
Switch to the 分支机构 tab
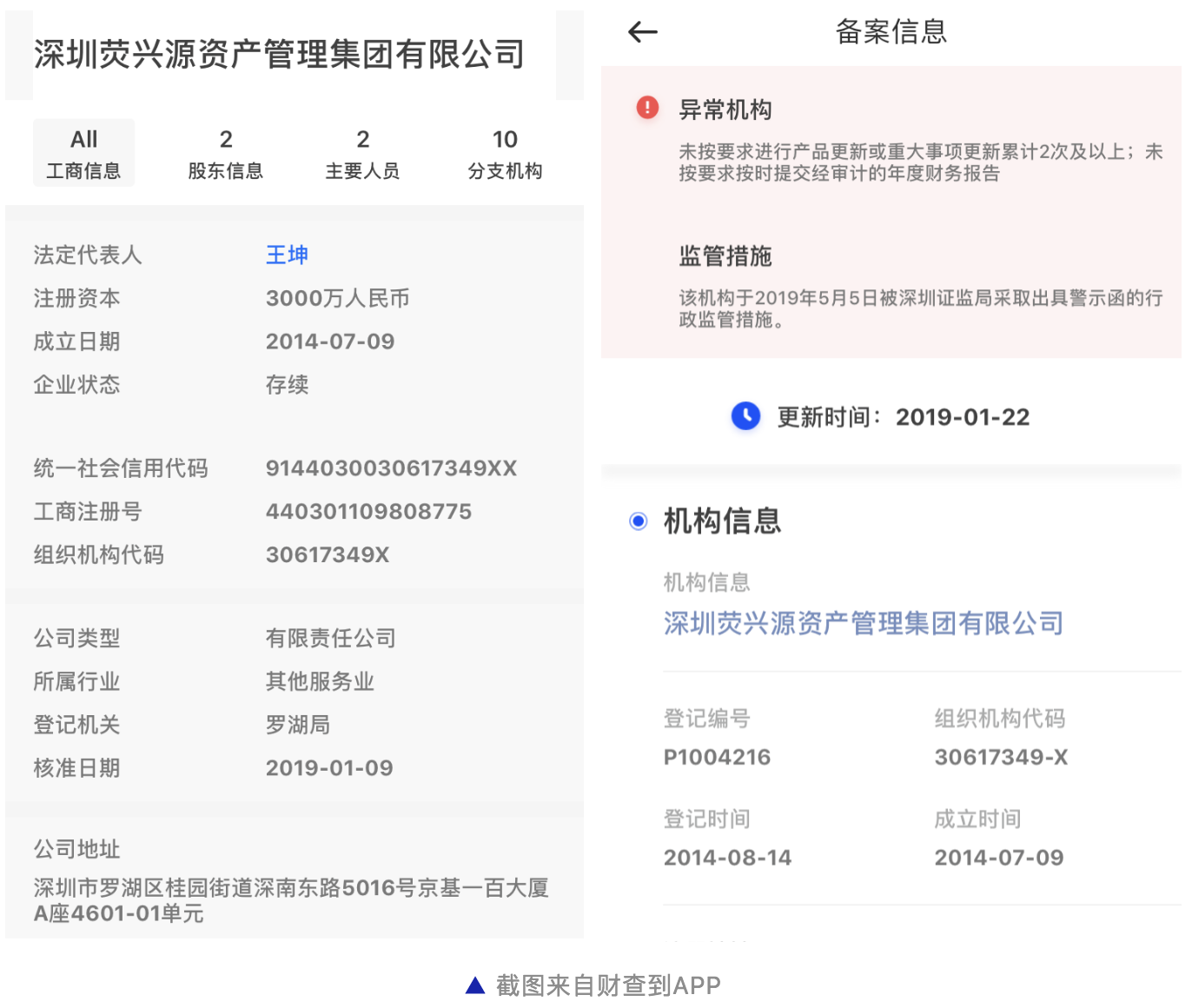pyautogui.click(x=505, y=154)
